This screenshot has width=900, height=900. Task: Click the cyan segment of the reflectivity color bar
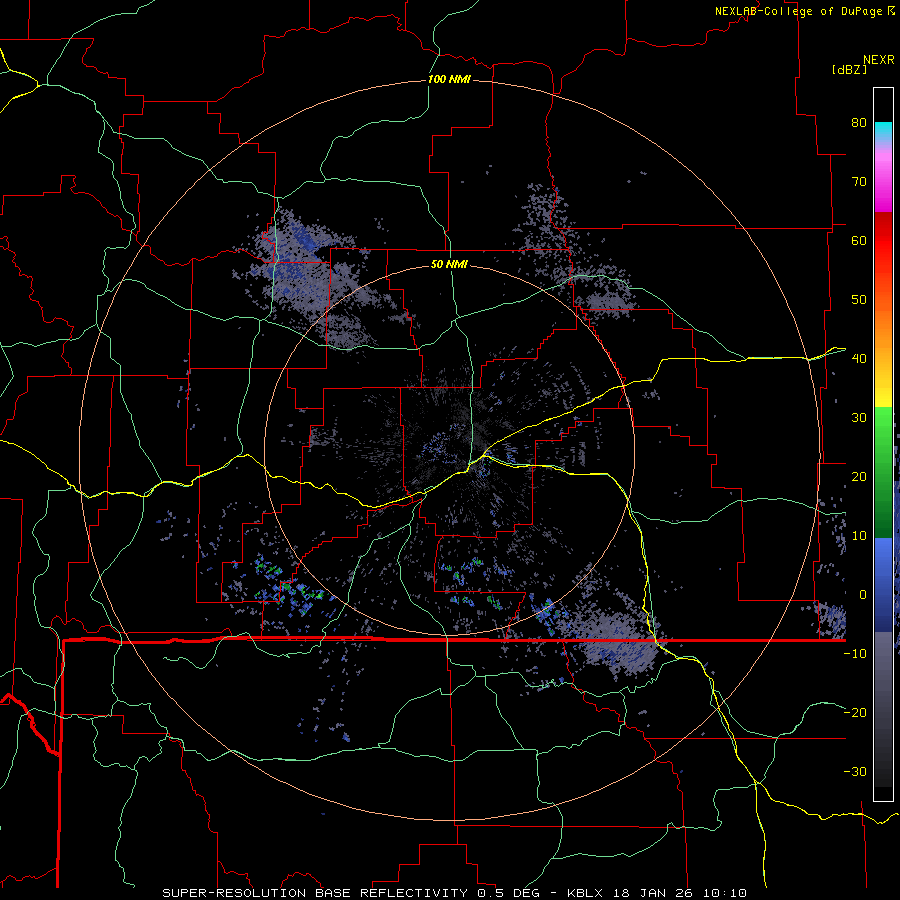883,131
